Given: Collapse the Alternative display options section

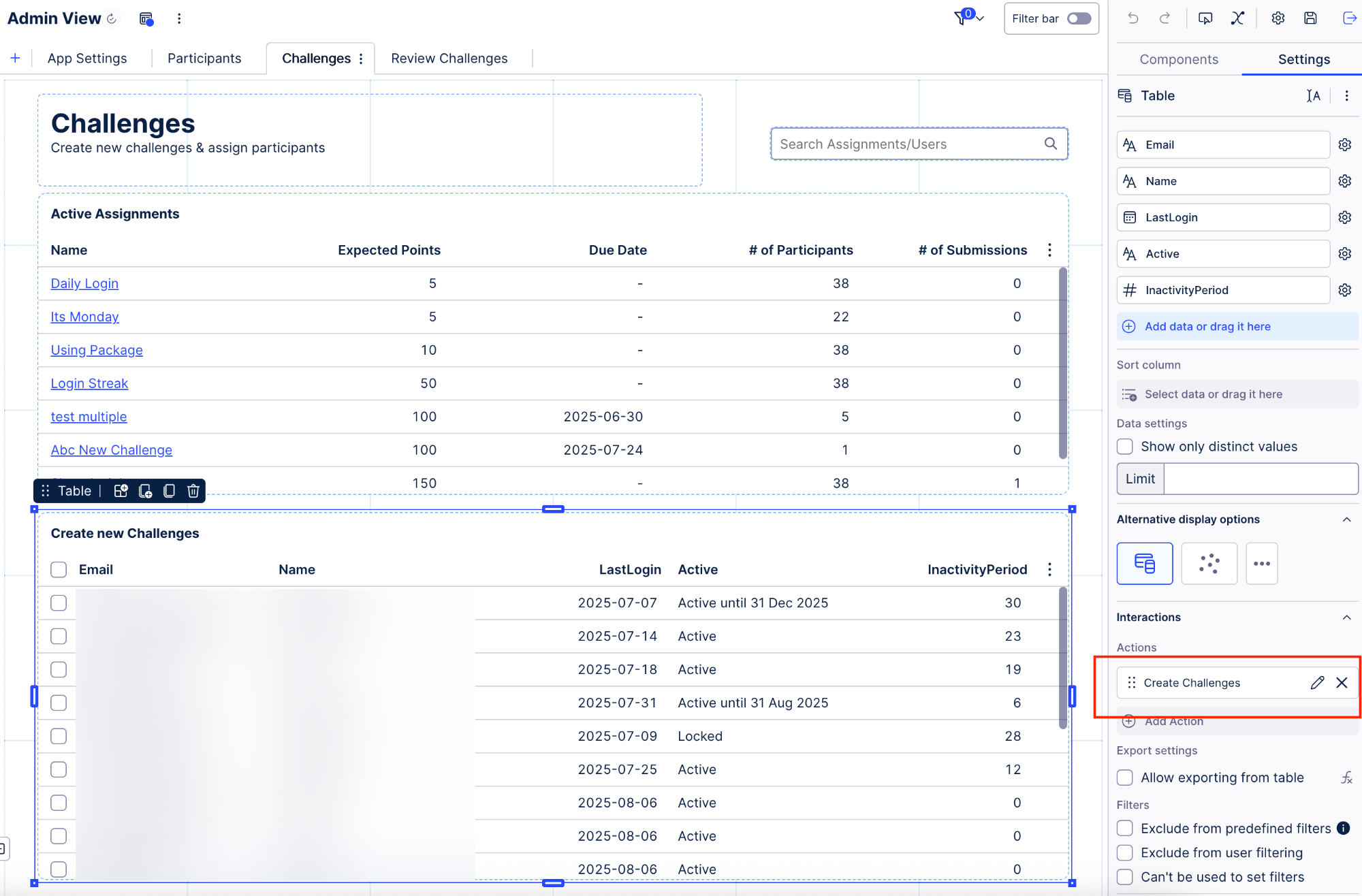Looking at the screenshot, I should click(1346, 519).
